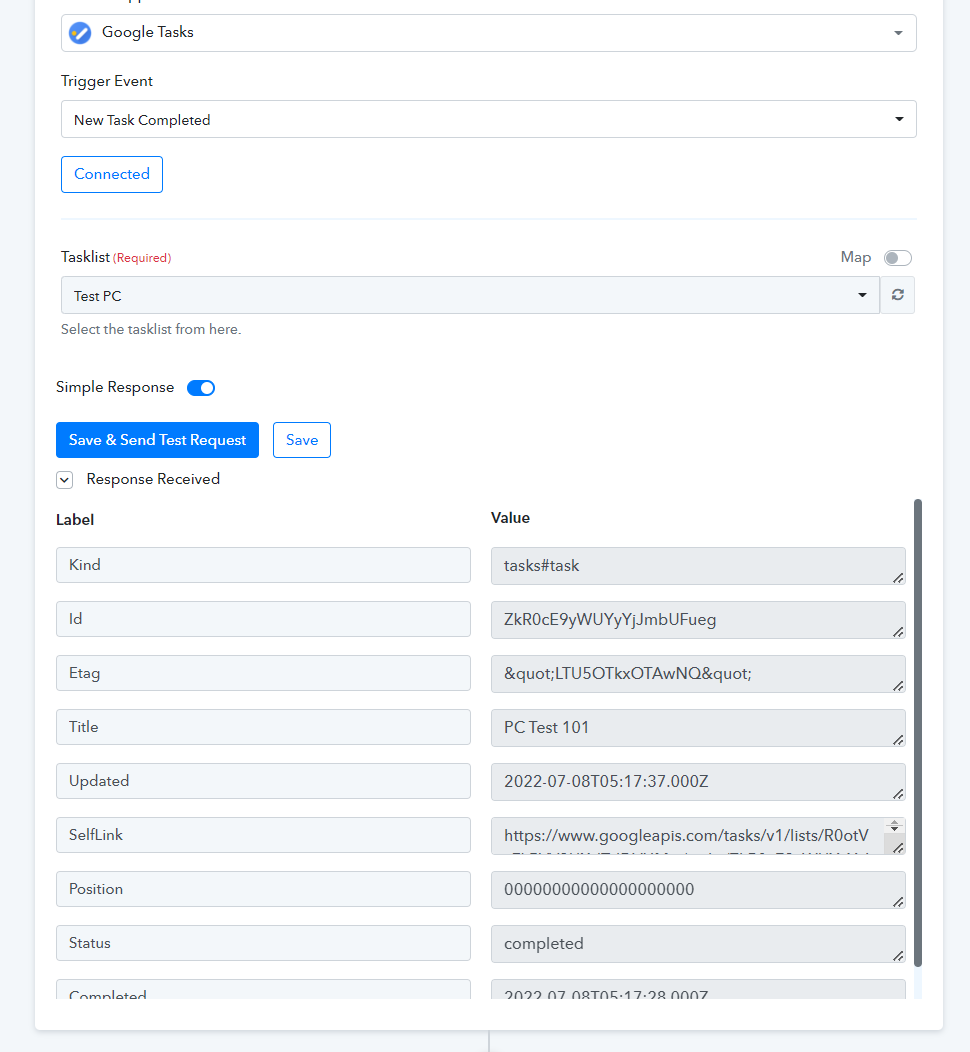The image size is (970, 1052).
Task: Click resize handle of Id value field
Action: [x=898, y=632]
